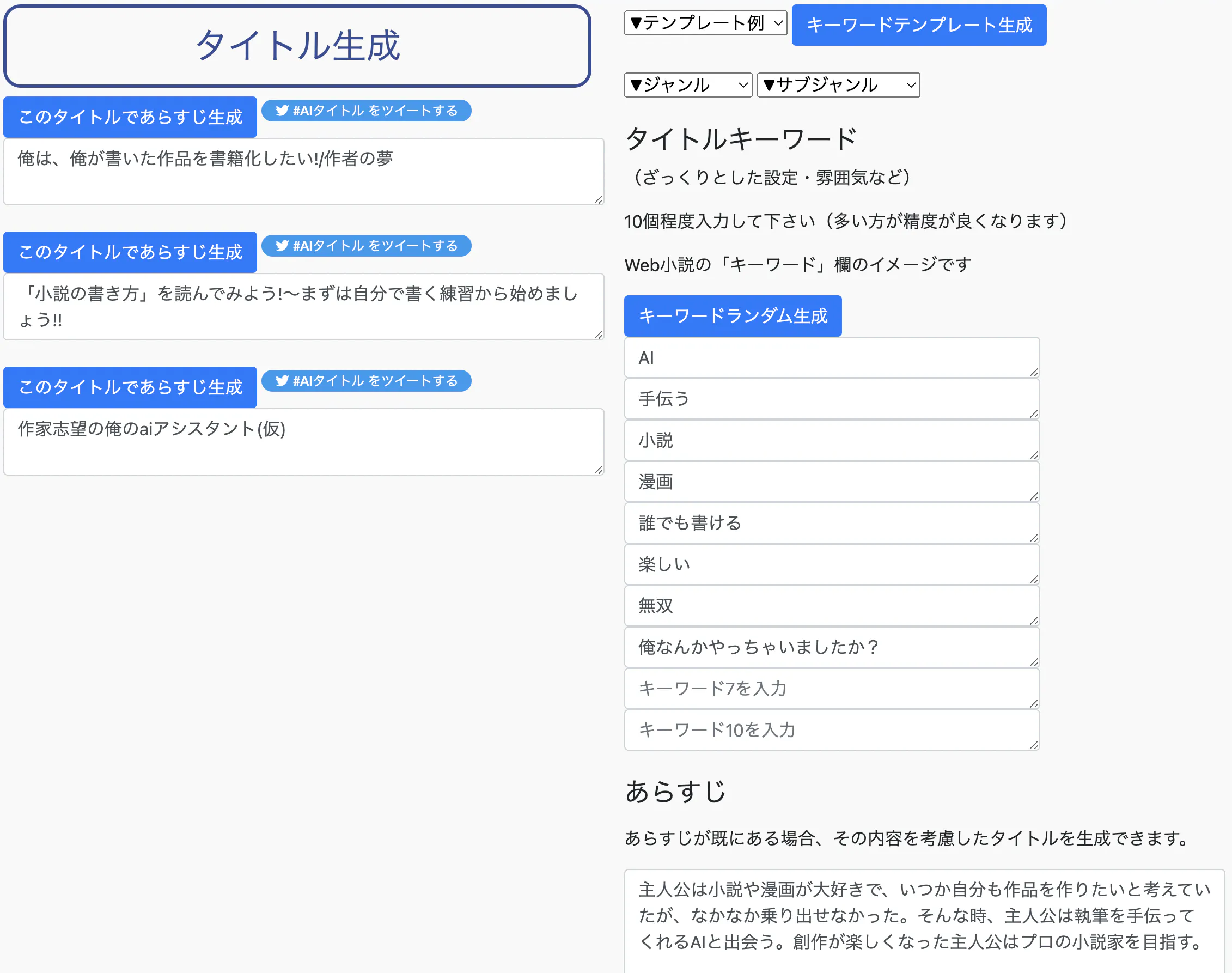Click the keyword field containing 漫画
Screen dimensions: 1232x973
(x=831, y=482)
